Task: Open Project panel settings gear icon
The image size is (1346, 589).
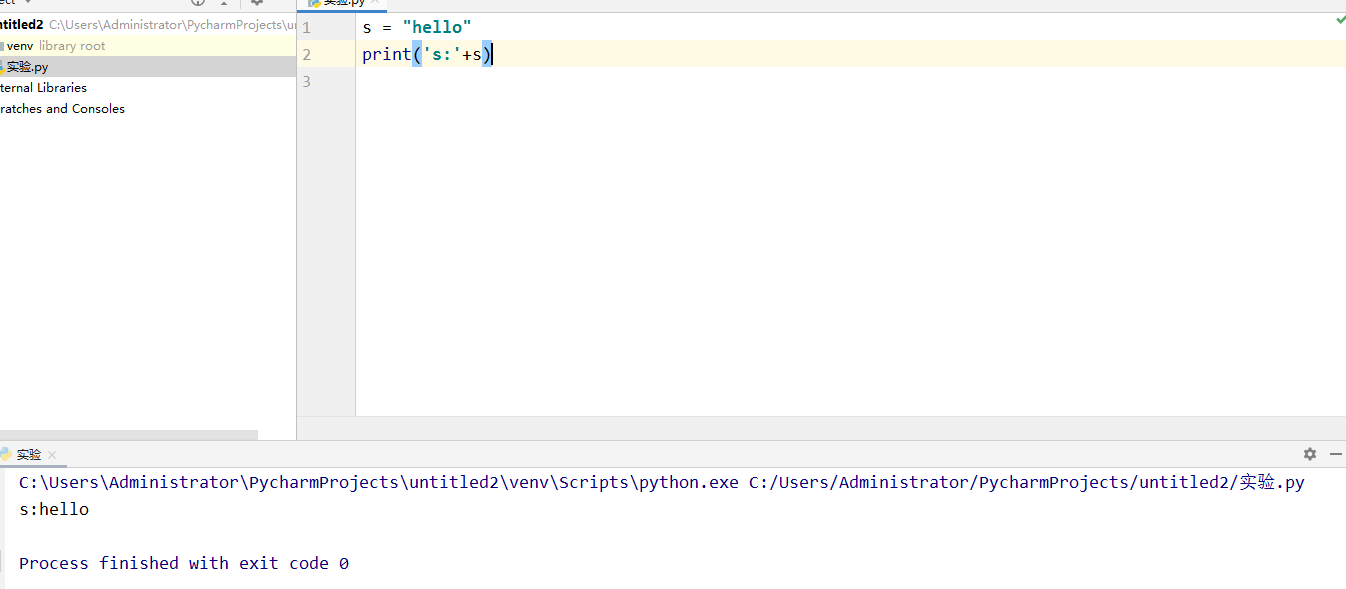Action: 256,3
